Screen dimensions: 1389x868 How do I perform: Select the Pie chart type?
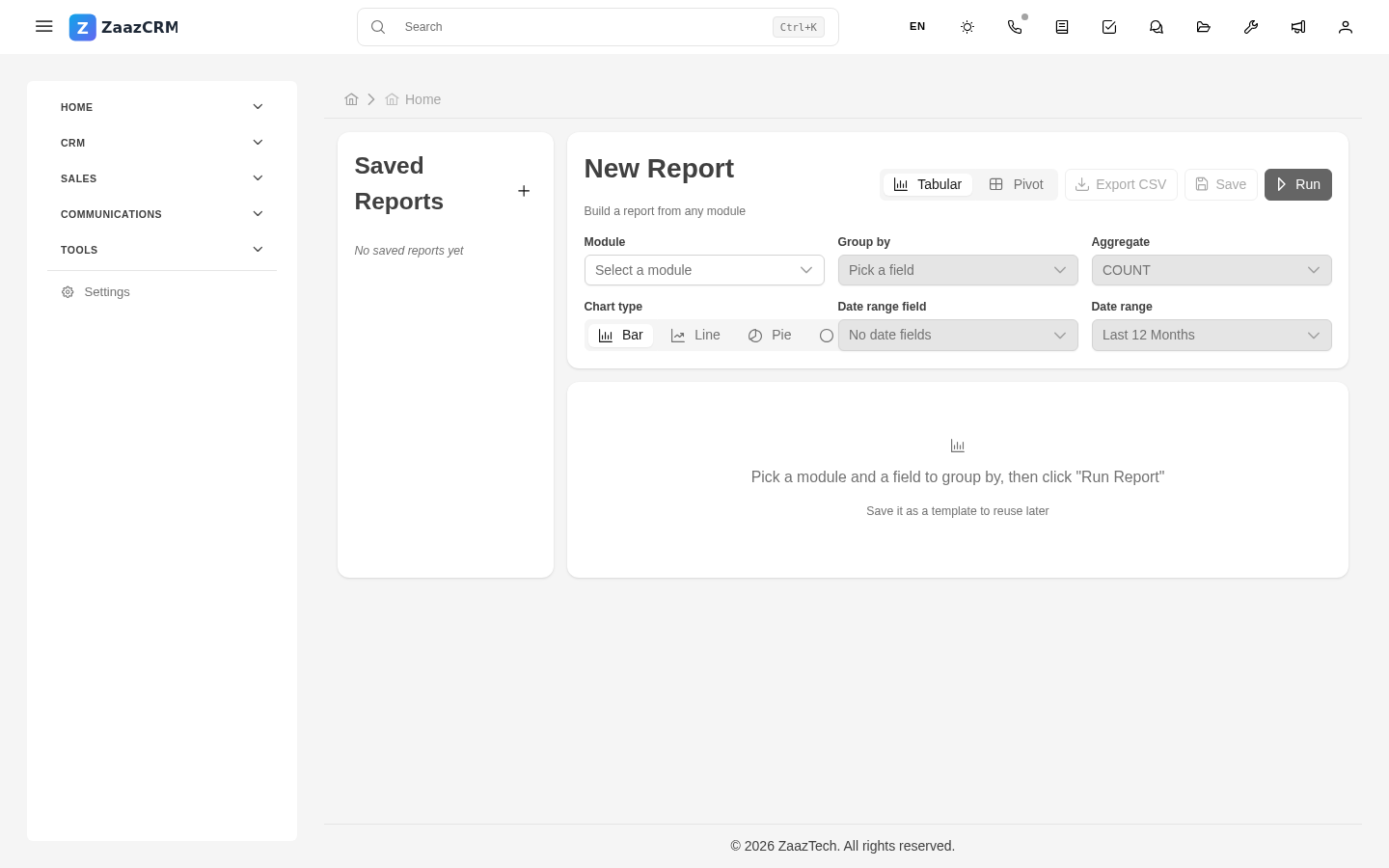pos(770,336)
